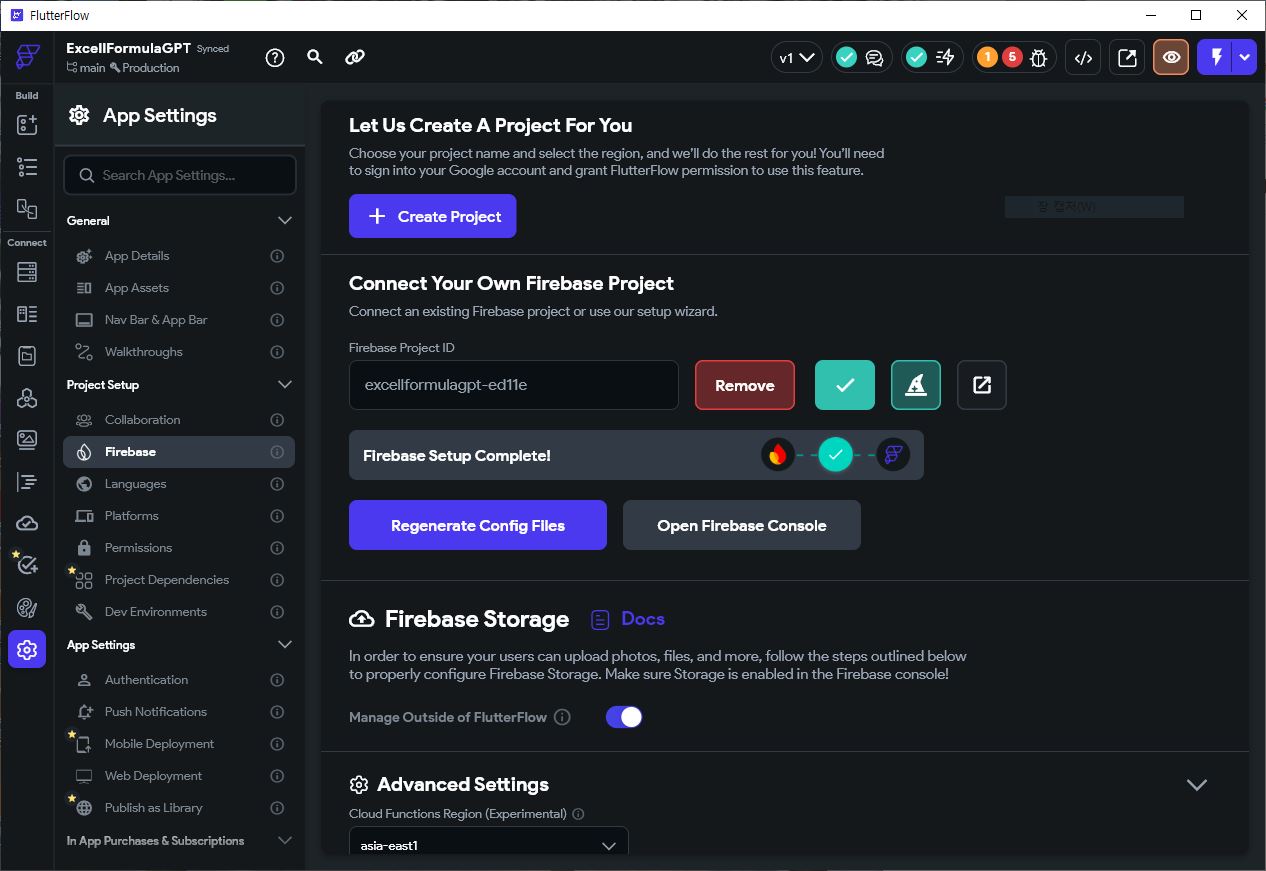1266x871 pixels.
Task: Open the v1 version dropdown
Action: click(797, 58)
